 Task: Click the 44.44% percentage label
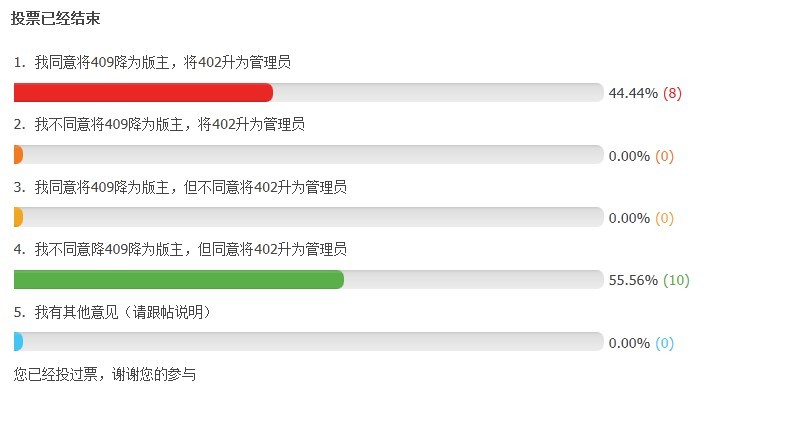(633, 94)
